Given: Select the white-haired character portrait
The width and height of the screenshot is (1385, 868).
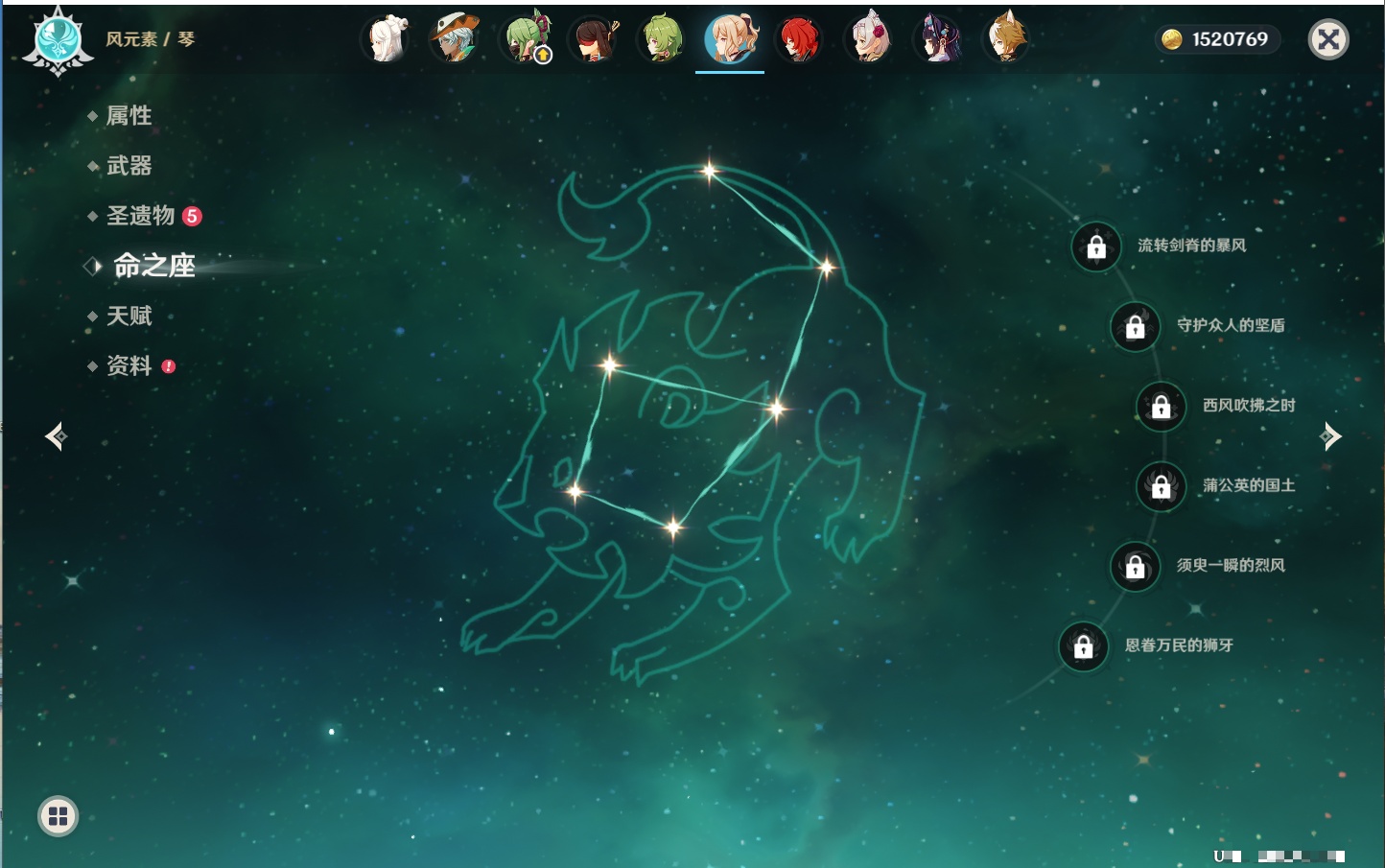Looking at the screenshot, I should click(x=387, y=38).
